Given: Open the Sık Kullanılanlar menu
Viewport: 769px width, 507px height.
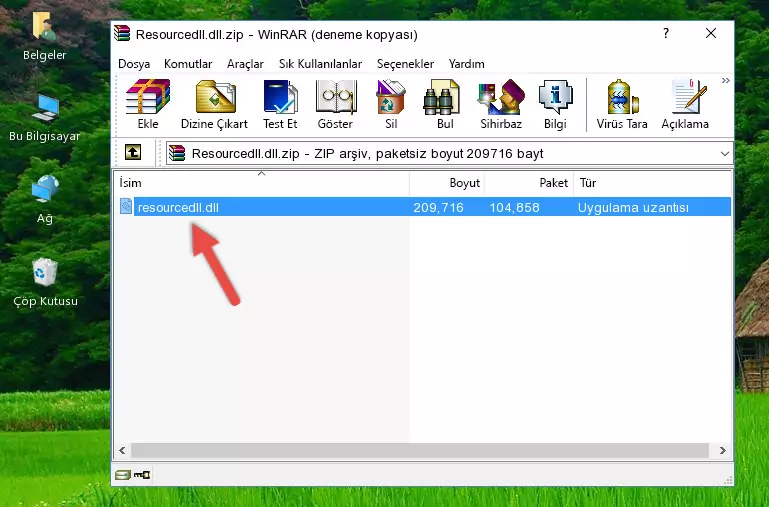Looking at the screenshot, I should 320,64.
